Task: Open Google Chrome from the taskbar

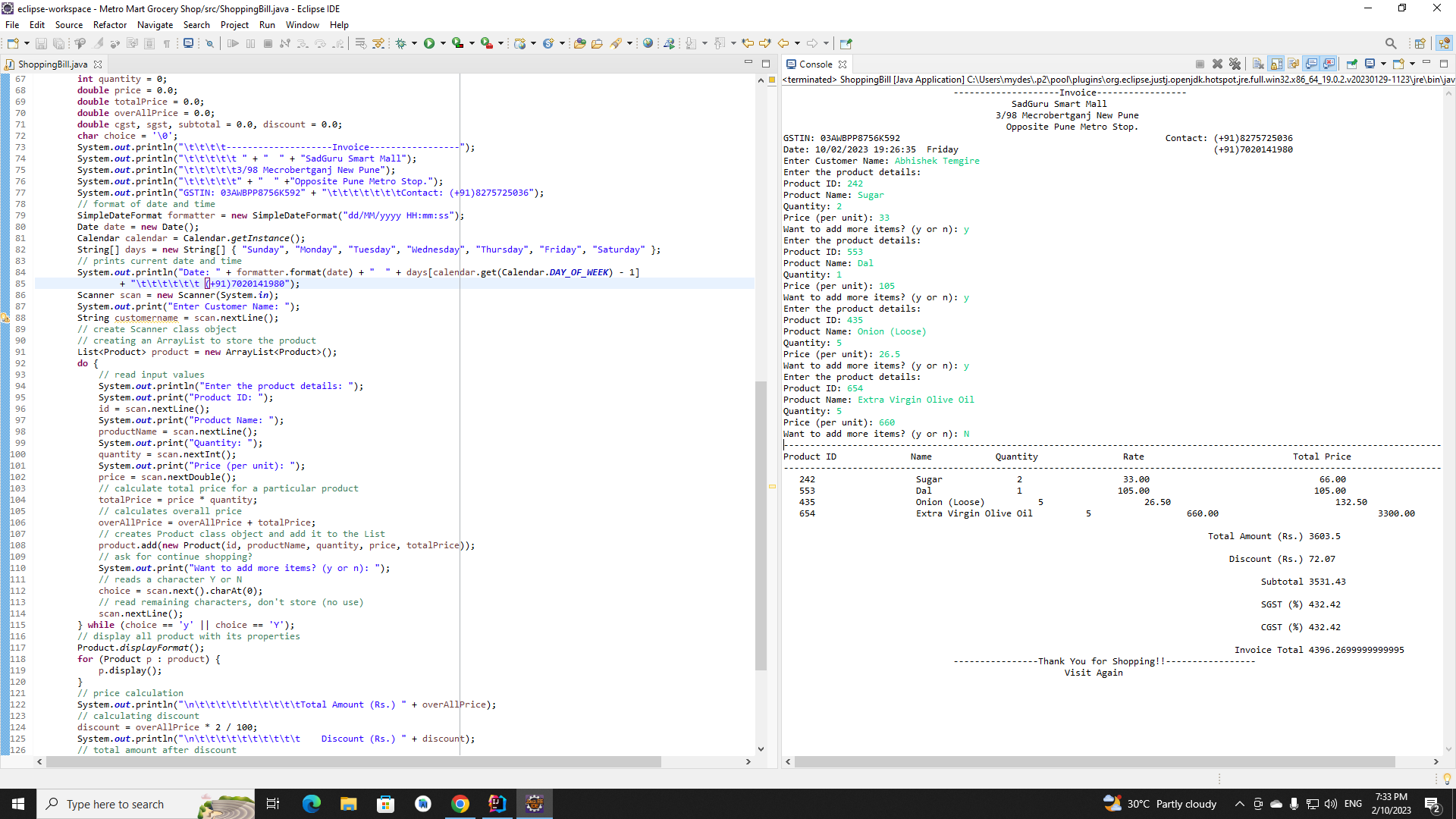Action: click(x=460, y=804)
